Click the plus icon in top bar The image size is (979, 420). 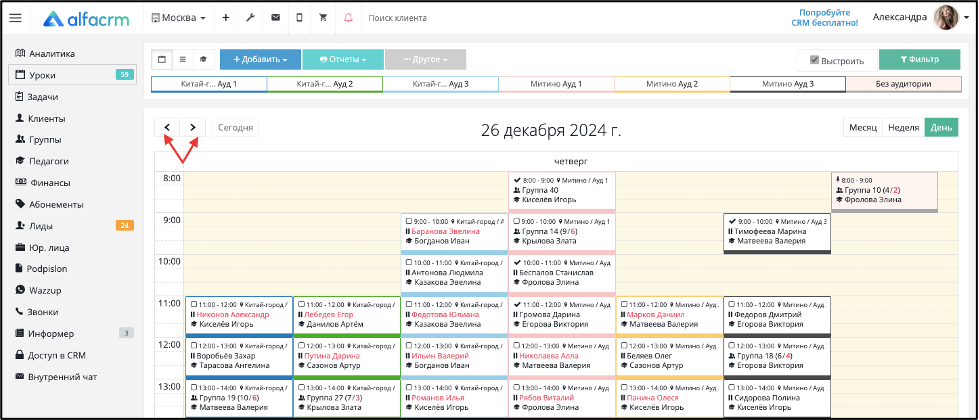coord(225,18)
